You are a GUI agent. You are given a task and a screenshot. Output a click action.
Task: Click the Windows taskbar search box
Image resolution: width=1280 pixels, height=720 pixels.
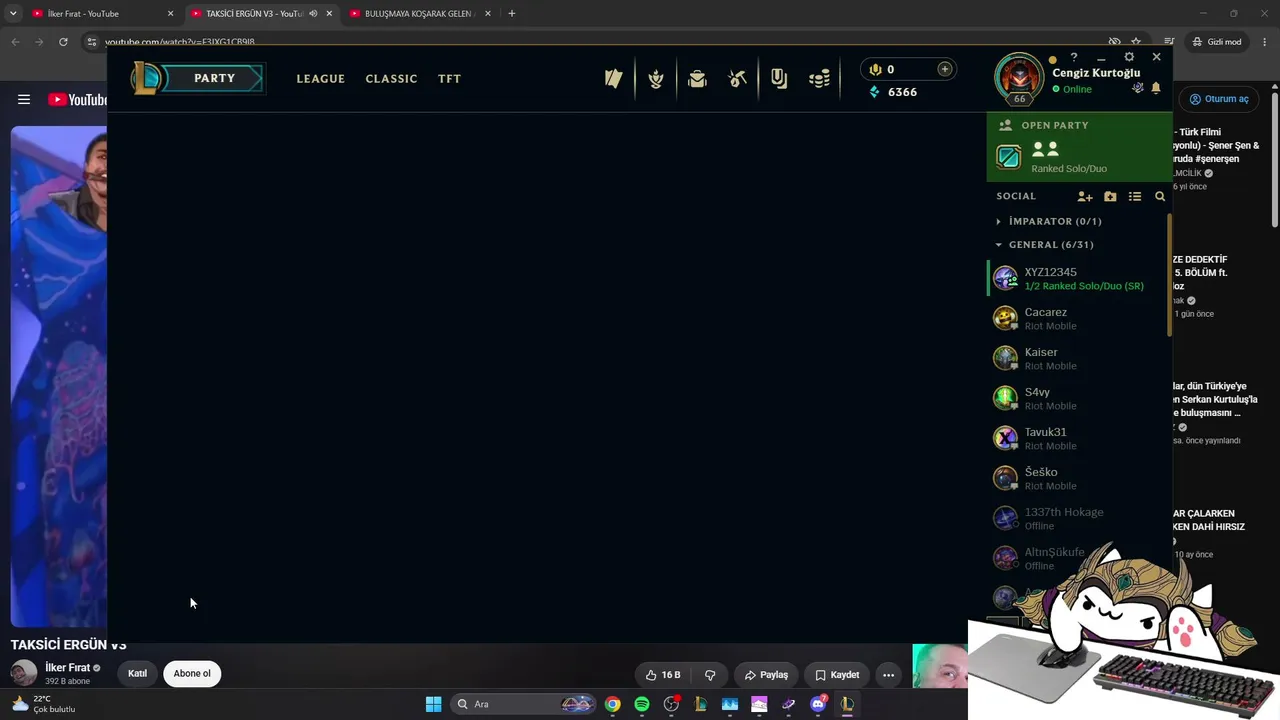click(524, 704)
